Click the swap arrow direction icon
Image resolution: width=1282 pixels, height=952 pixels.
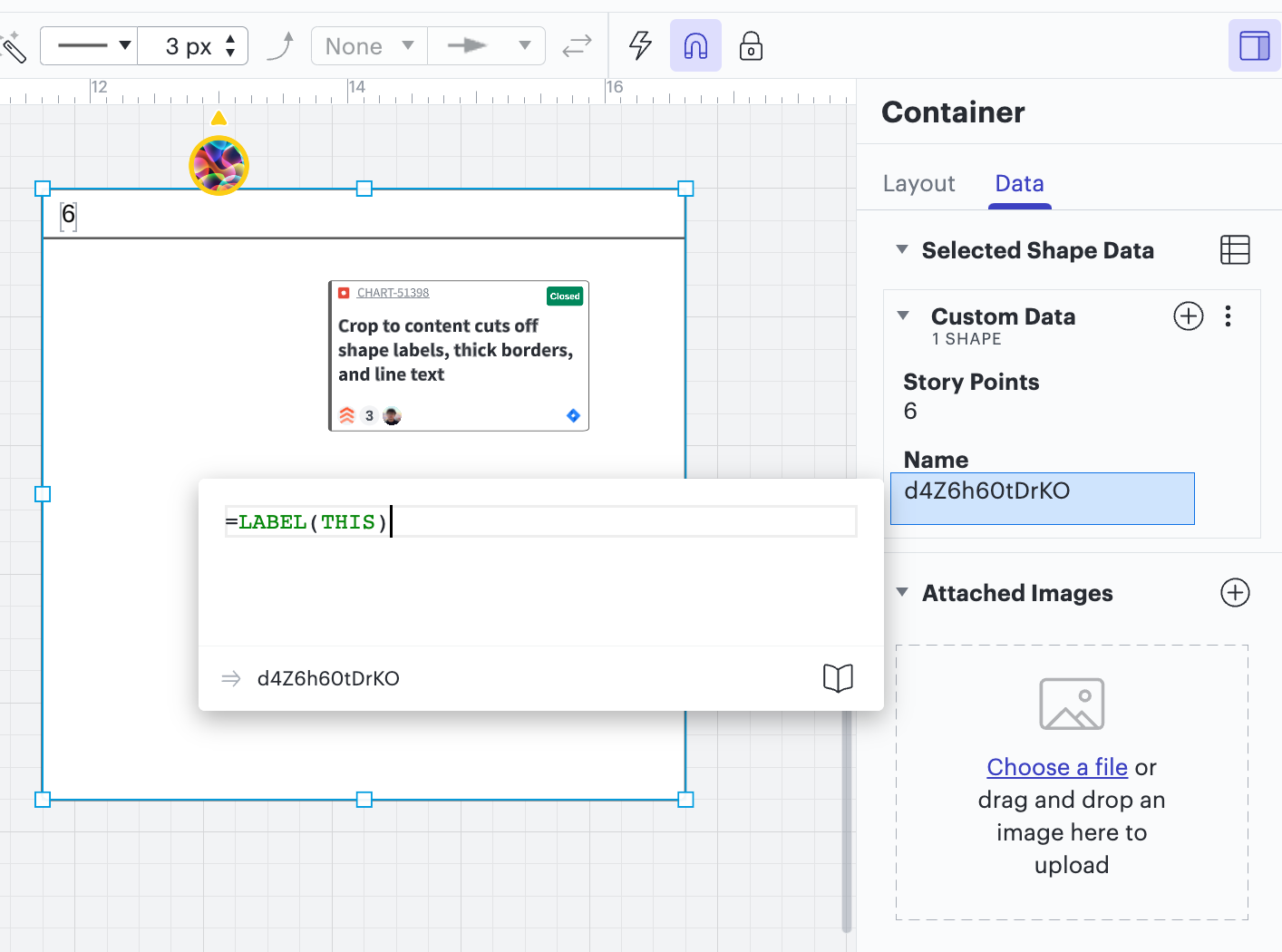[577, 45]
